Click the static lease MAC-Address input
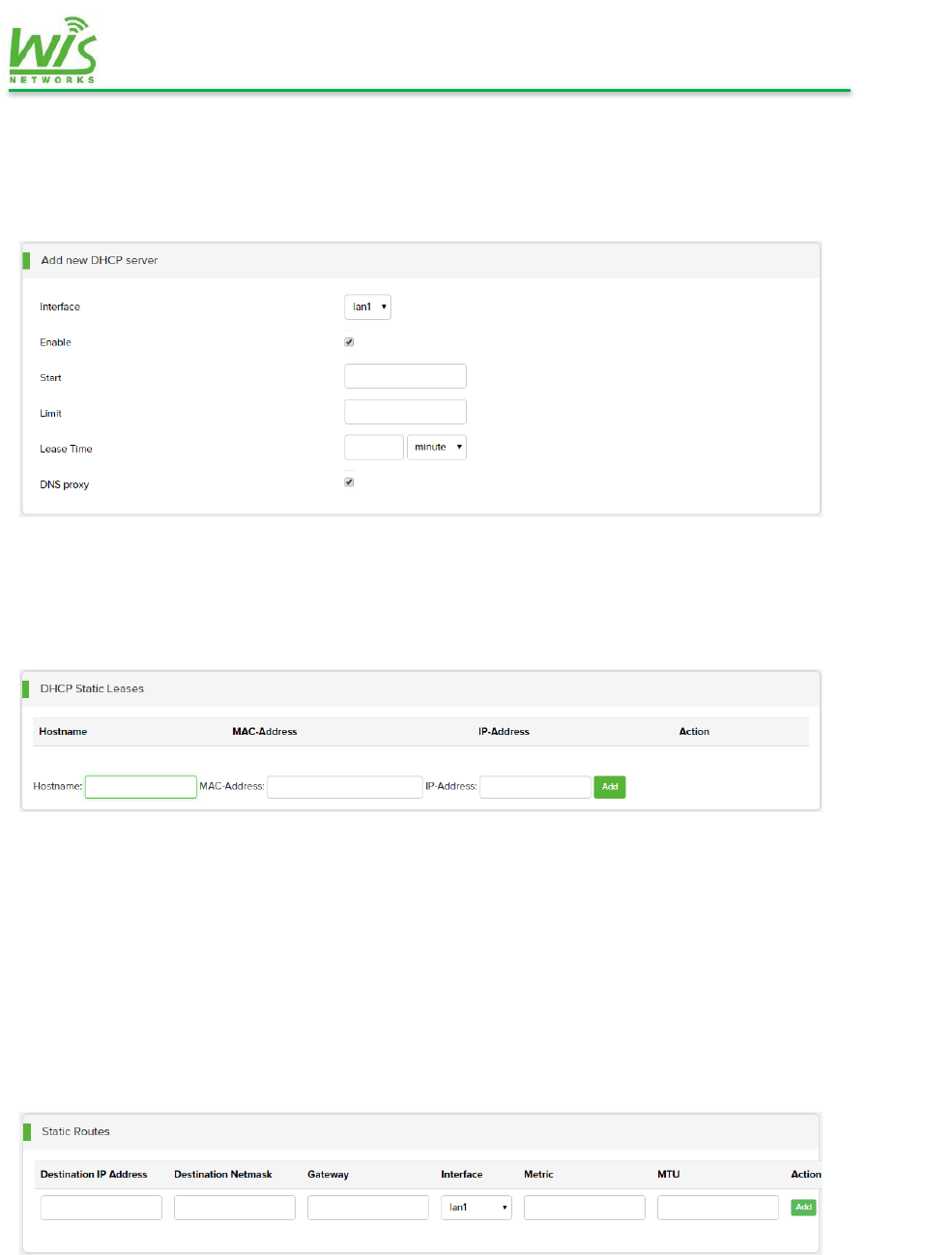952x1255 pixels. pyautogui.click(x=344, y=786)
